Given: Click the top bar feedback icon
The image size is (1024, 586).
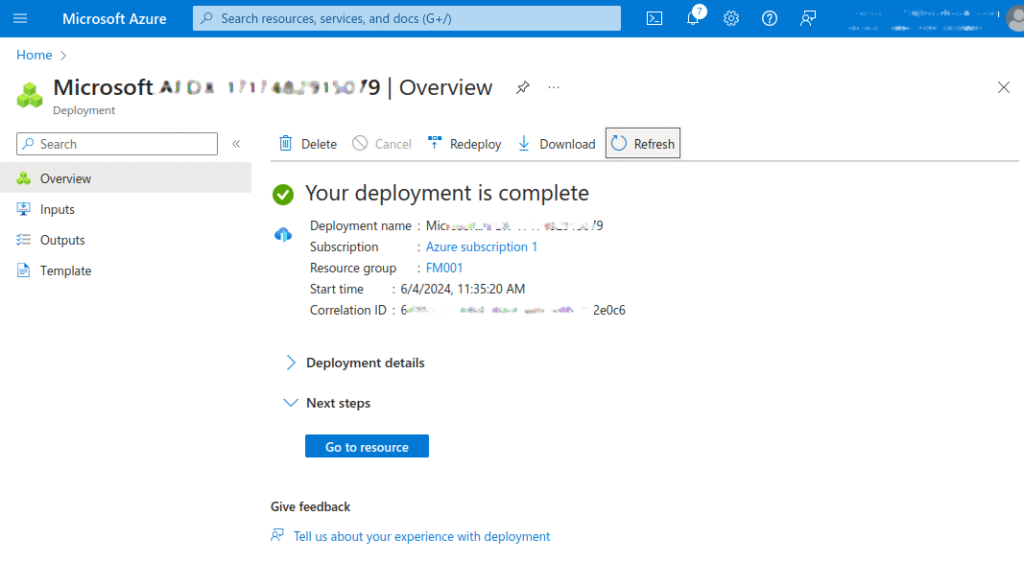Looking at the screenshot, I should 808,18.
